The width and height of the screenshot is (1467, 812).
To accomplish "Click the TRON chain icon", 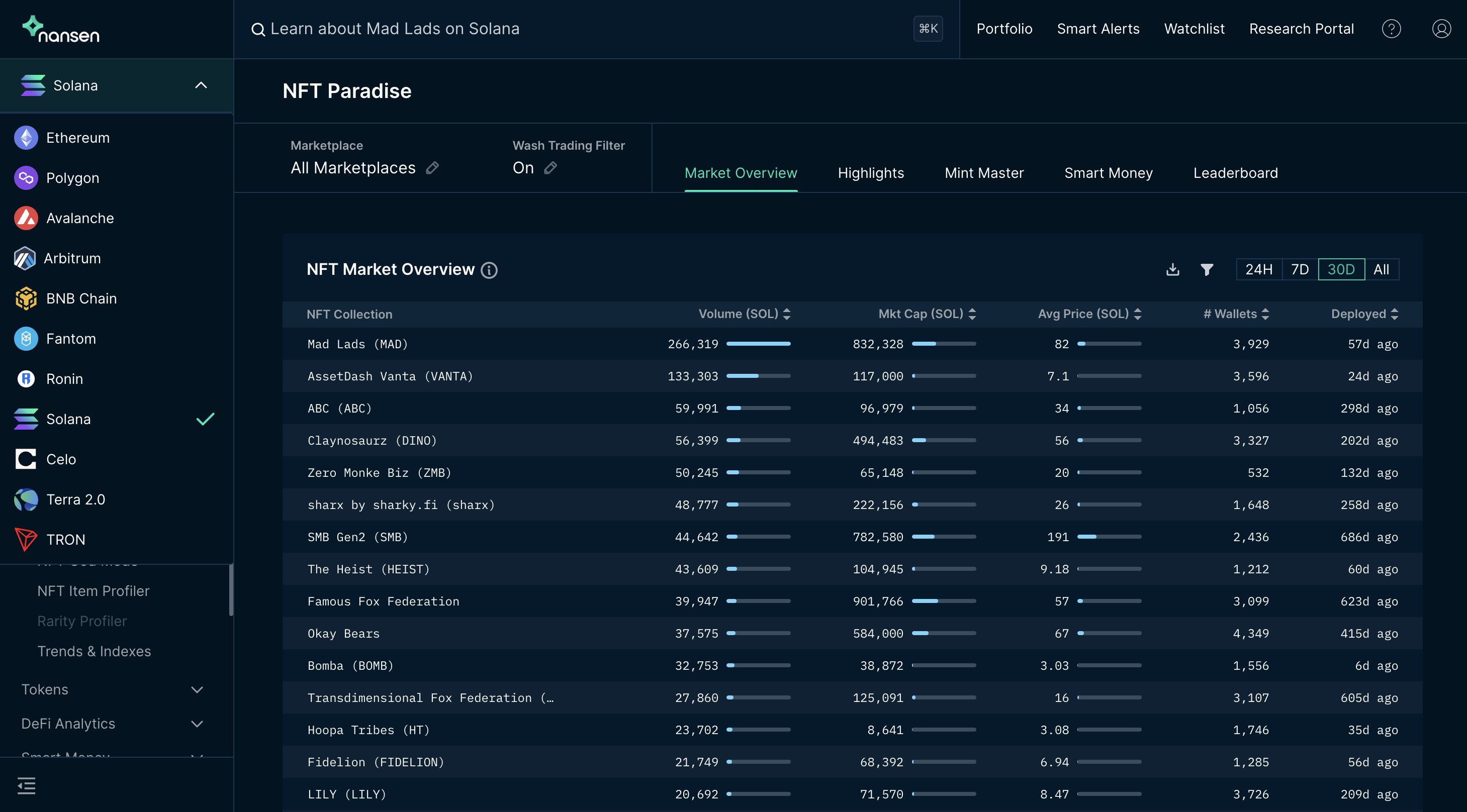I will pos(26,540).
